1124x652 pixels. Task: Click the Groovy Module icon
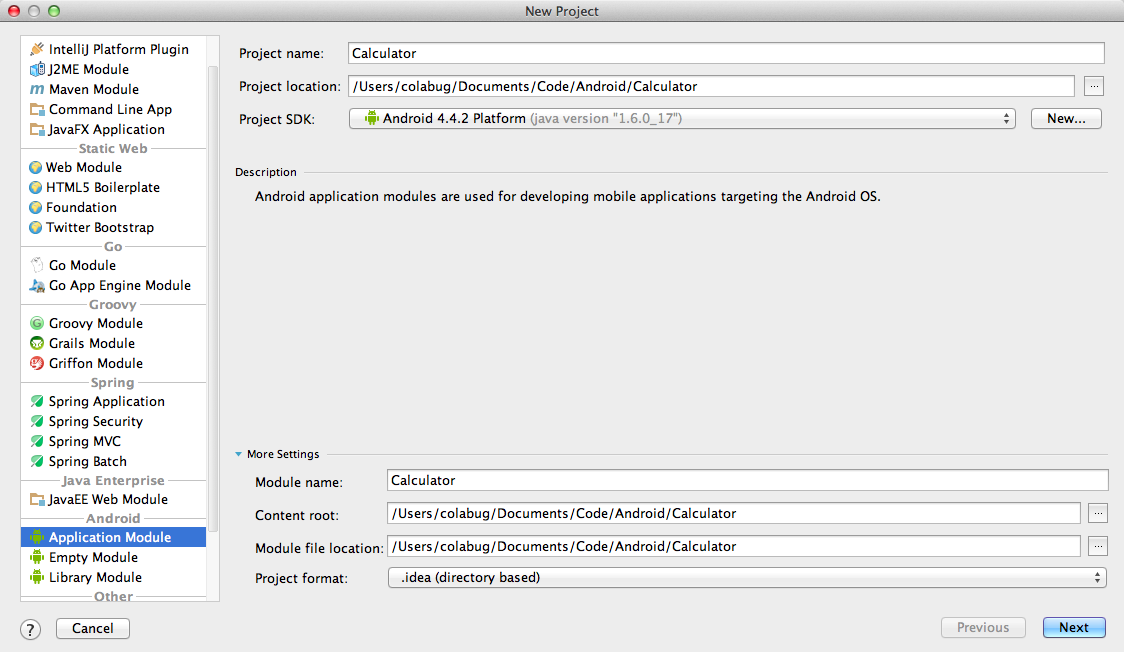(x=37, y=323)
